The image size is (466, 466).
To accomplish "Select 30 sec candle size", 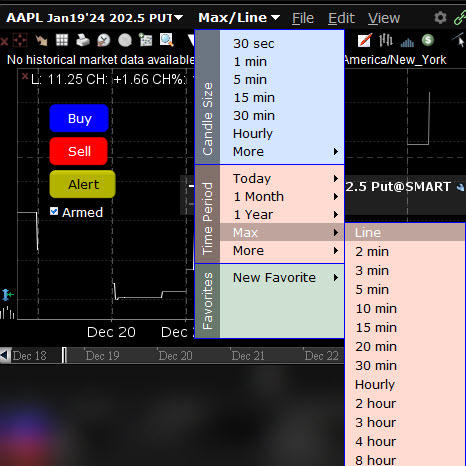I will 282,44.
